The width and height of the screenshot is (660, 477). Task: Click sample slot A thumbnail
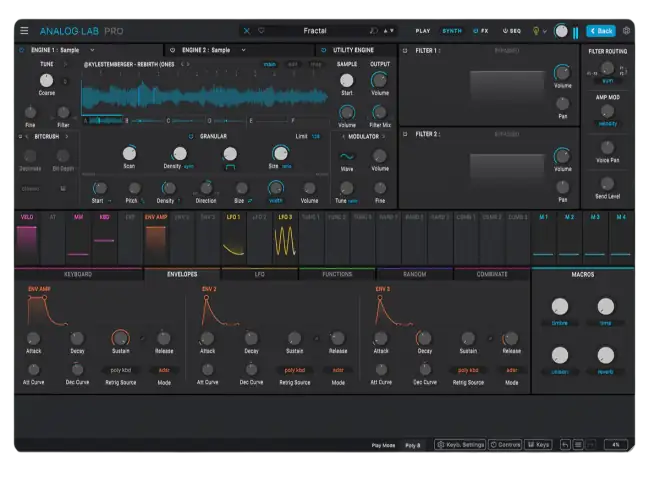coord(104,120)
